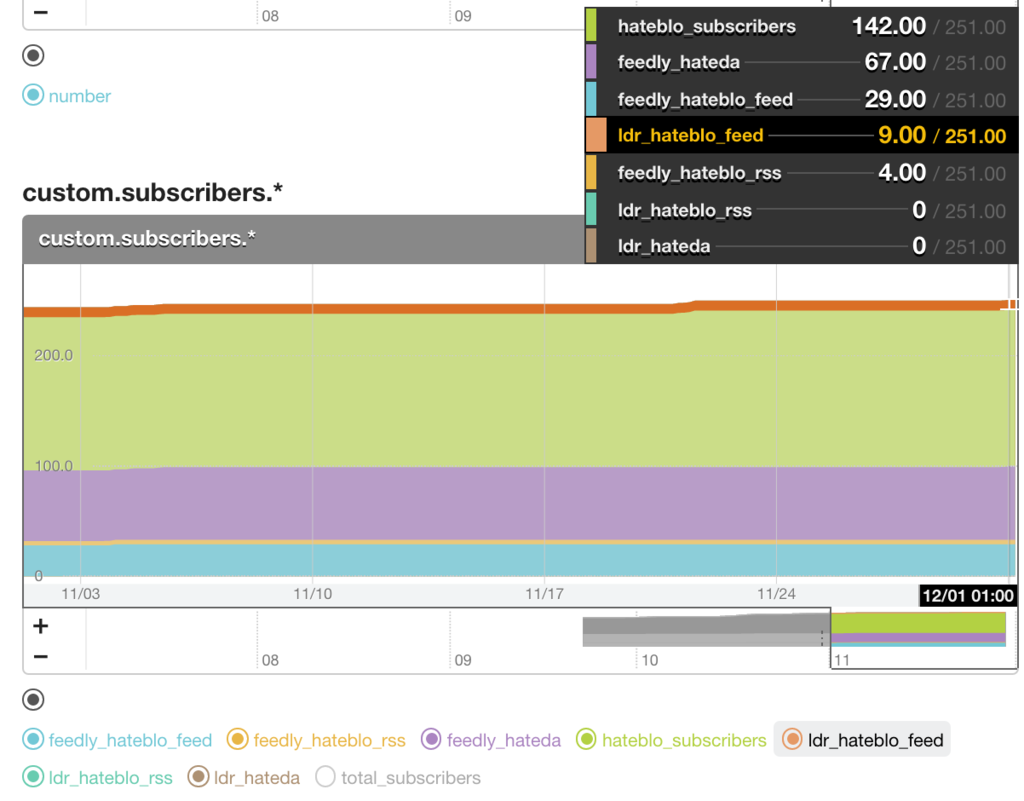Click the gray region in timeline navigator
The height and width of the screenshot is (801, 1024).
coord(706,631)
